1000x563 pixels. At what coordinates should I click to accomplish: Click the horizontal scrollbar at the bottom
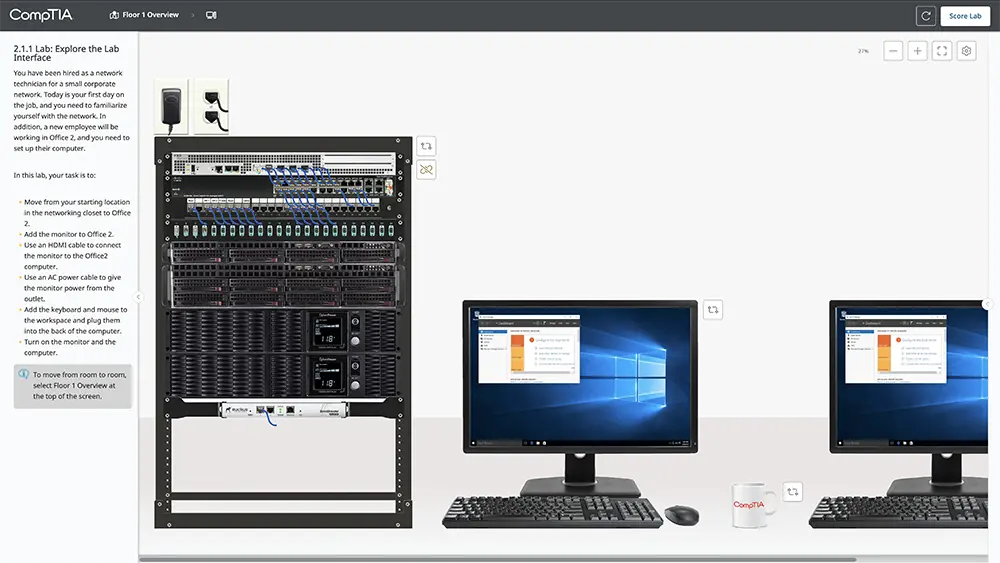[500, 558]
